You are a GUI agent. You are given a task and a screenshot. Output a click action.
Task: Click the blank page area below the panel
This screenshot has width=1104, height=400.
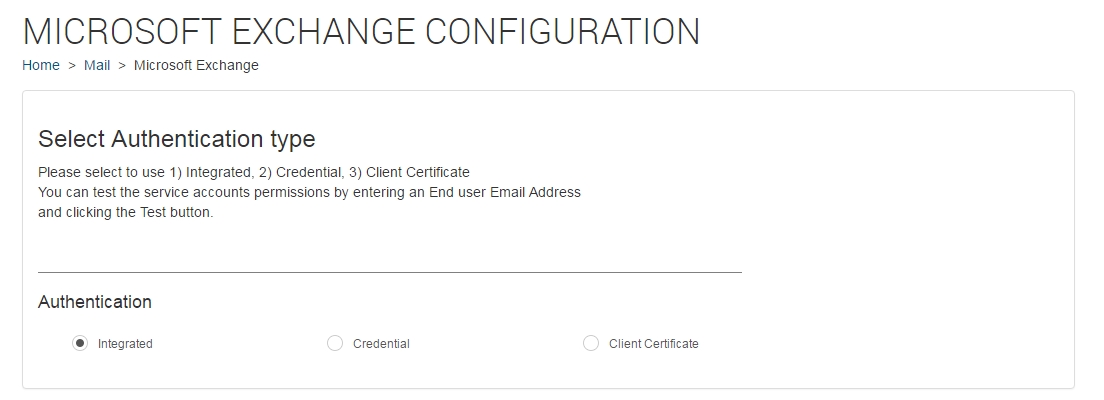(x=550, y=395)
